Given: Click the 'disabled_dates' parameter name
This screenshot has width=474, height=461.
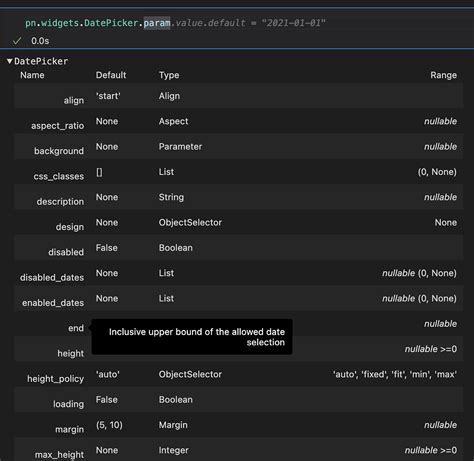Looking at the screenshot, I should click(52, 278).
